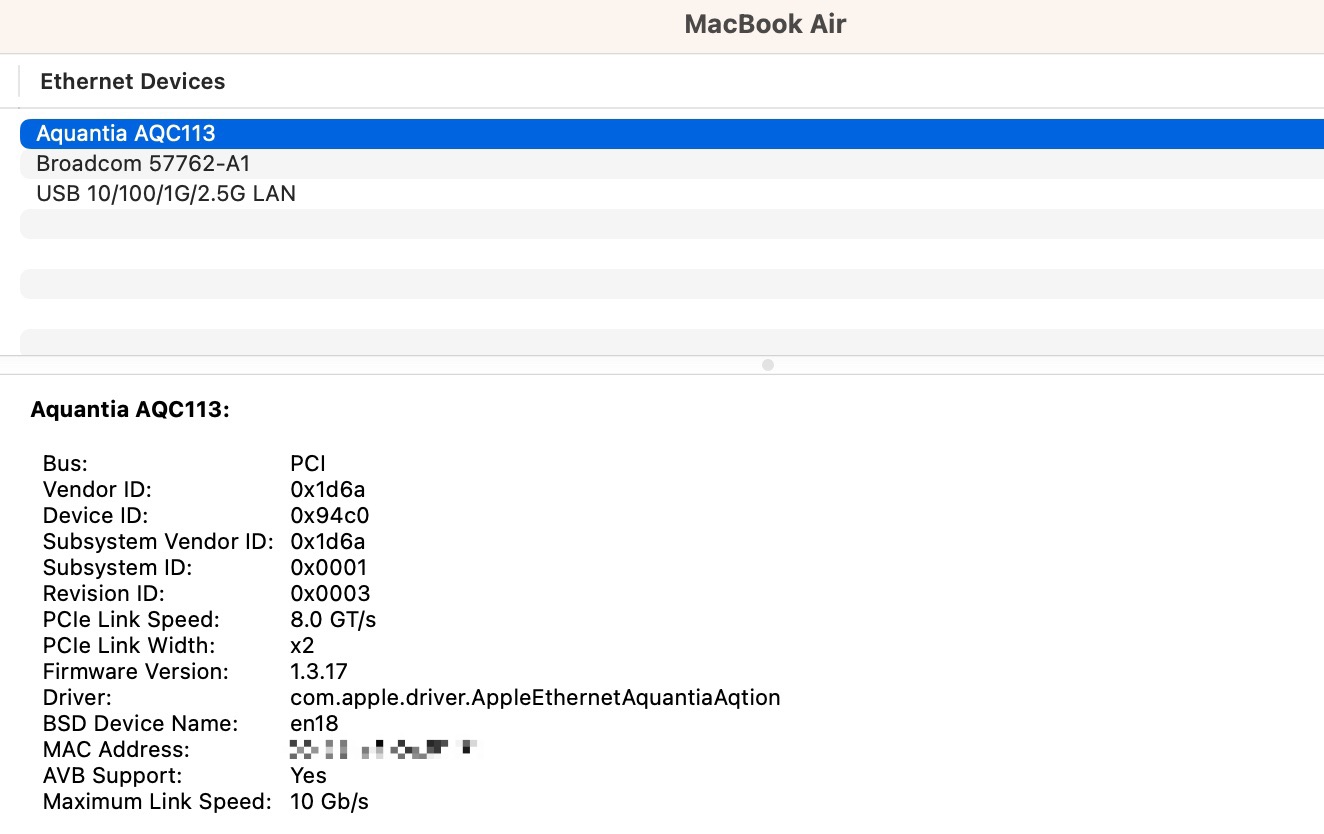
Task: Click the Bus value PCI
Action: pyautogui.click(x=308, y=464)
